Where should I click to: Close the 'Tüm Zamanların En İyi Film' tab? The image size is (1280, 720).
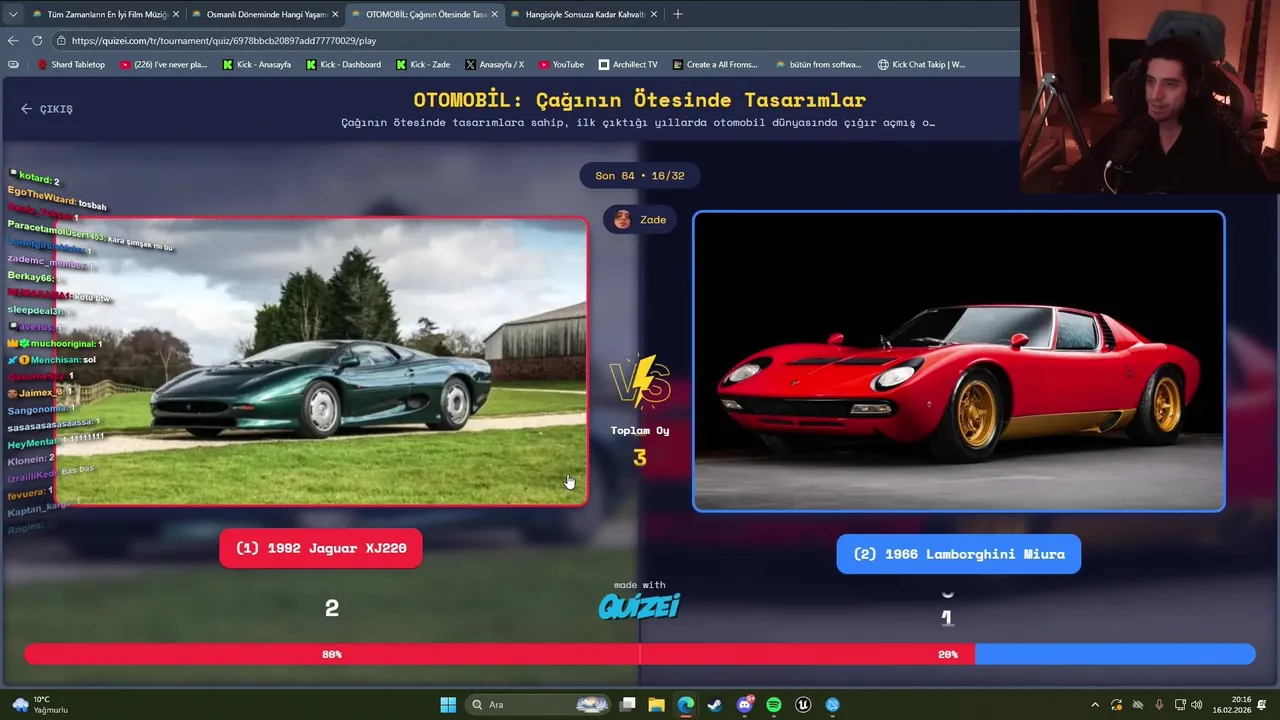tap(176, 14)
